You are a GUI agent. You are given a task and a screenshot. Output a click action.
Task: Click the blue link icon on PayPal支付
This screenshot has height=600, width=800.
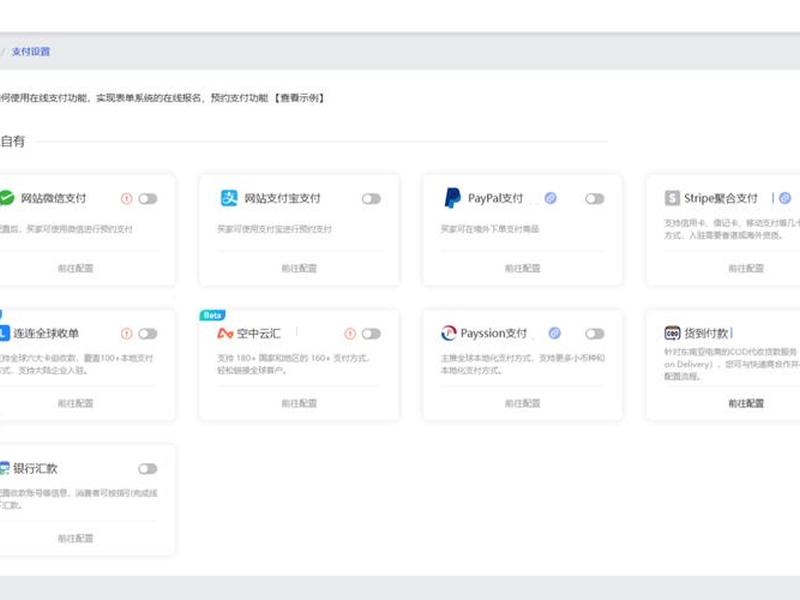coord(551,198)
